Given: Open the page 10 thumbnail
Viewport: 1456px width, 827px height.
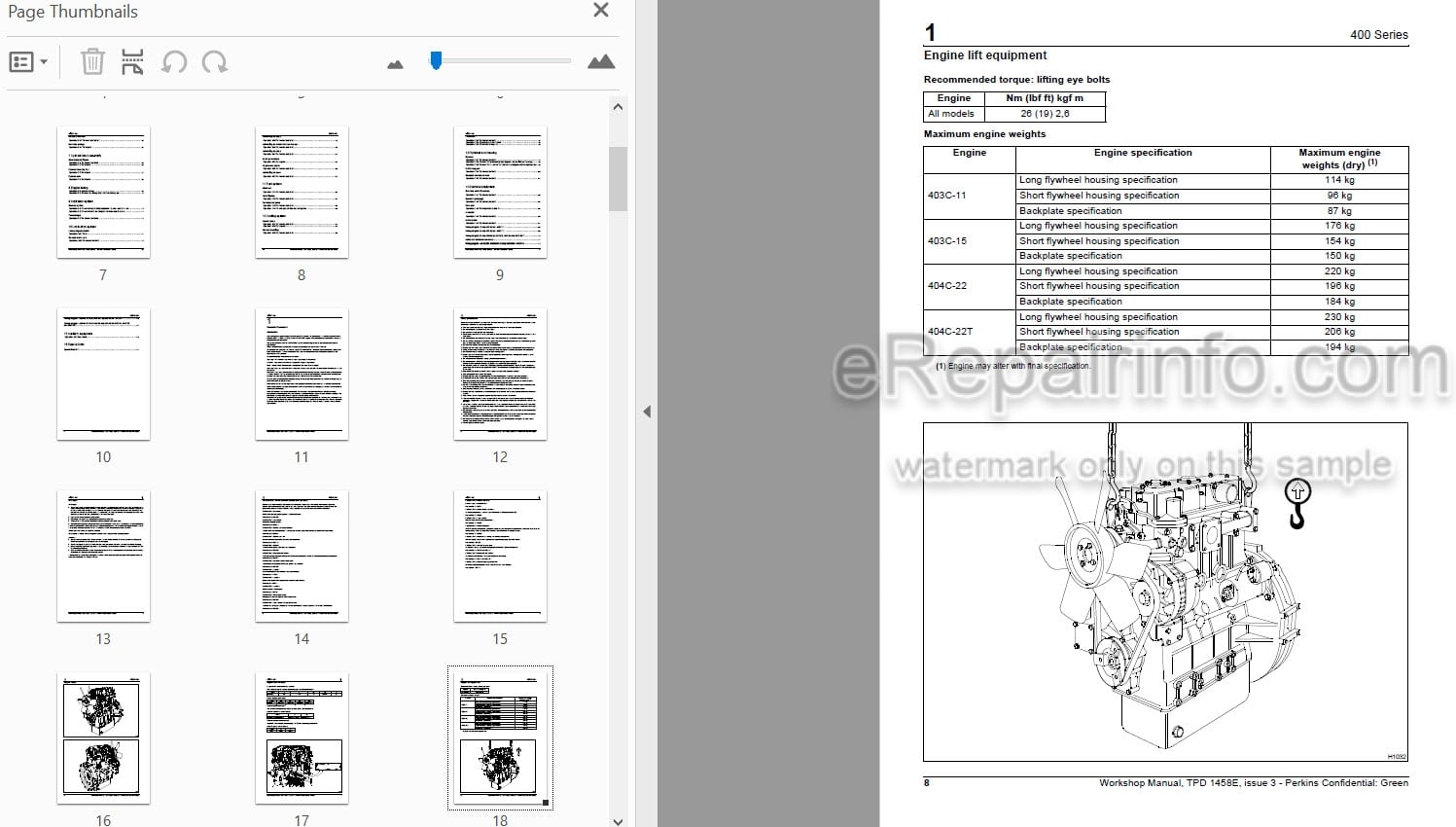Looking at the screenshot, I should (x=103, y=375).
